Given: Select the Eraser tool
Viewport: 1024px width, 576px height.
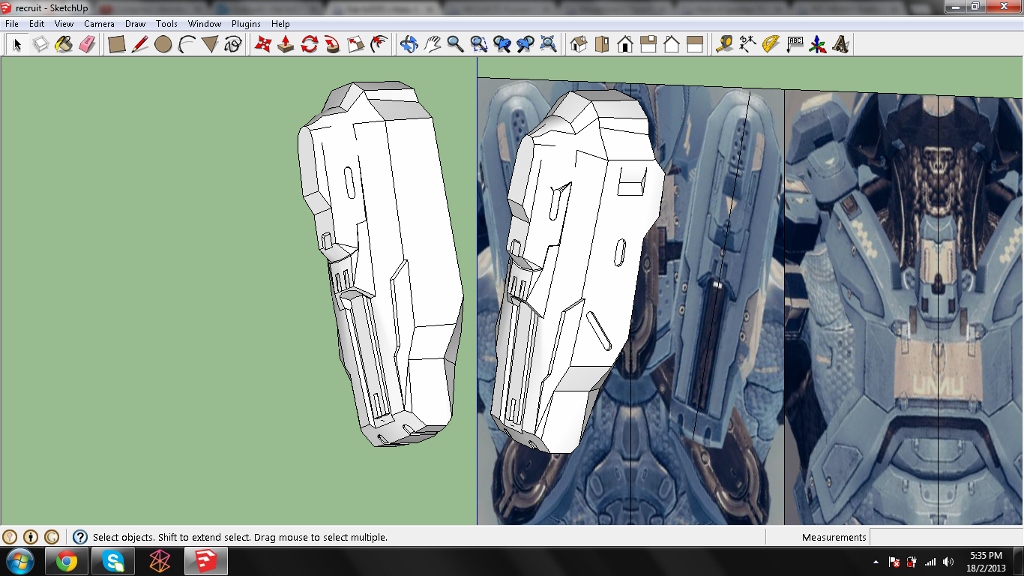Looking at the screenshot, I should [86, 44].
